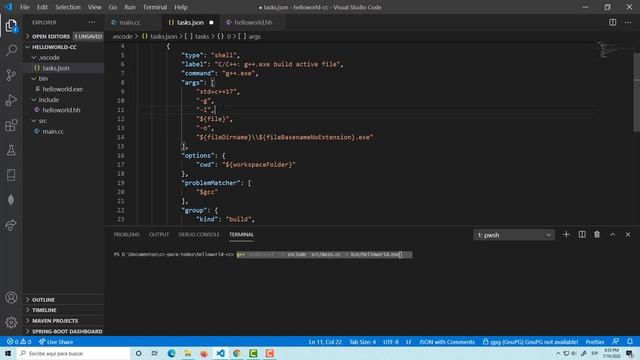Click the Live Share status bar item
Screen dimensions: 640x360
pos(56,342)
